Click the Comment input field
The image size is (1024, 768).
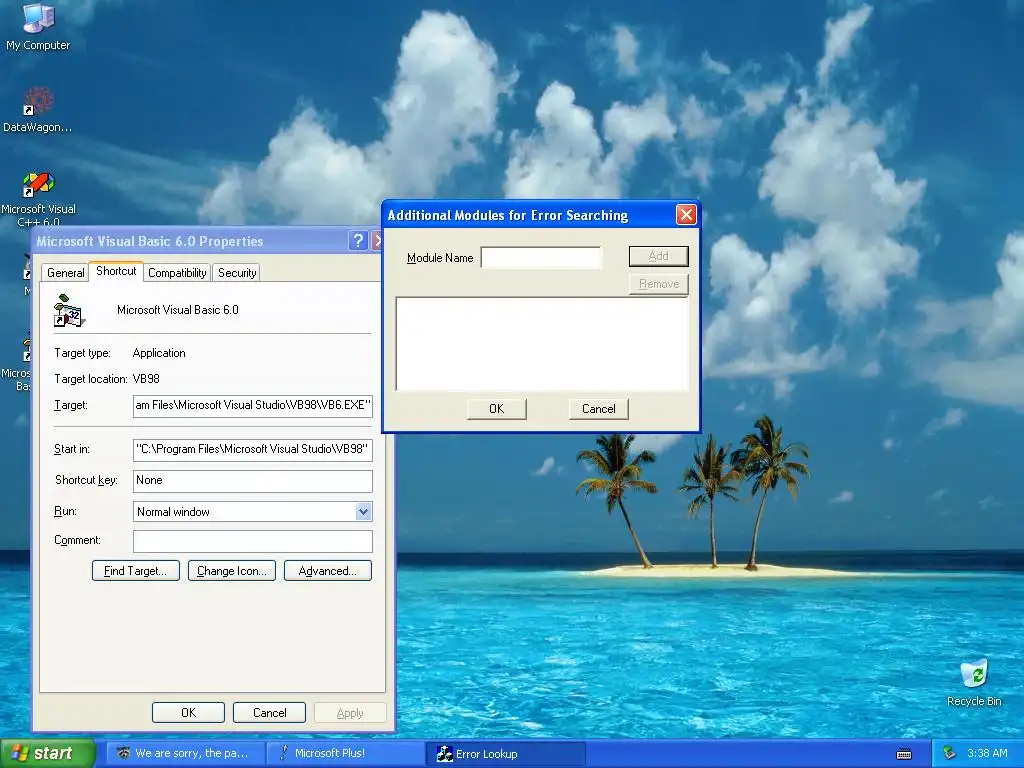click(253, 541)
